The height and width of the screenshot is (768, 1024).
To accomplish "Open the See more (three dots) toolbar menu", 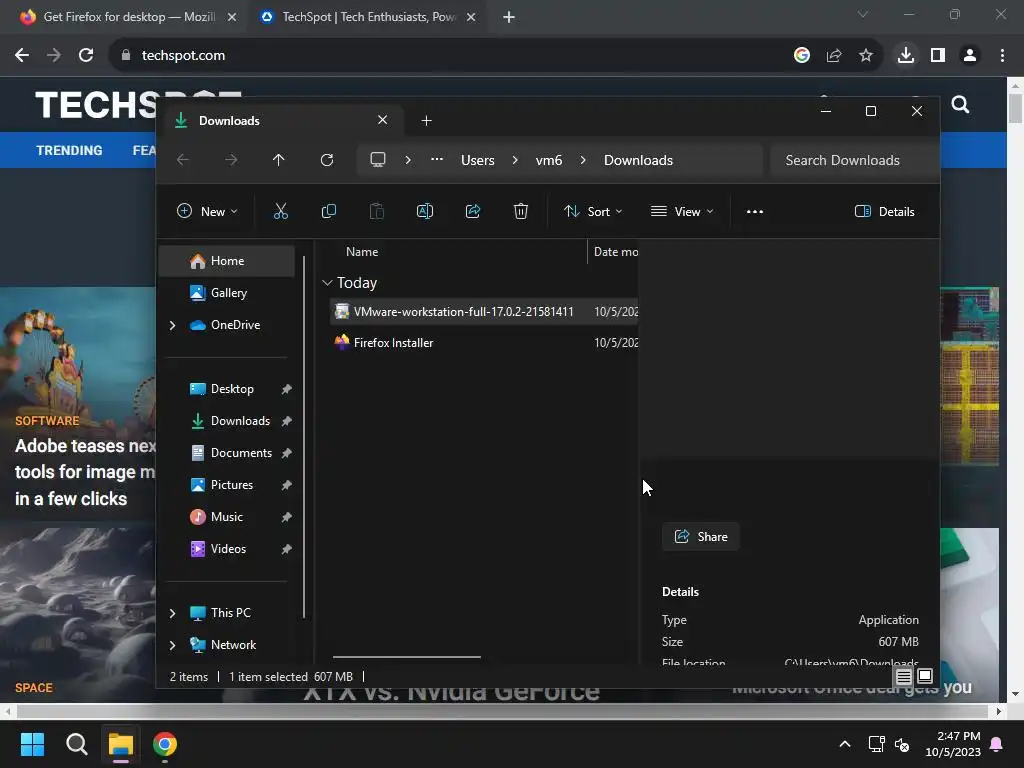I will [755, 212].
